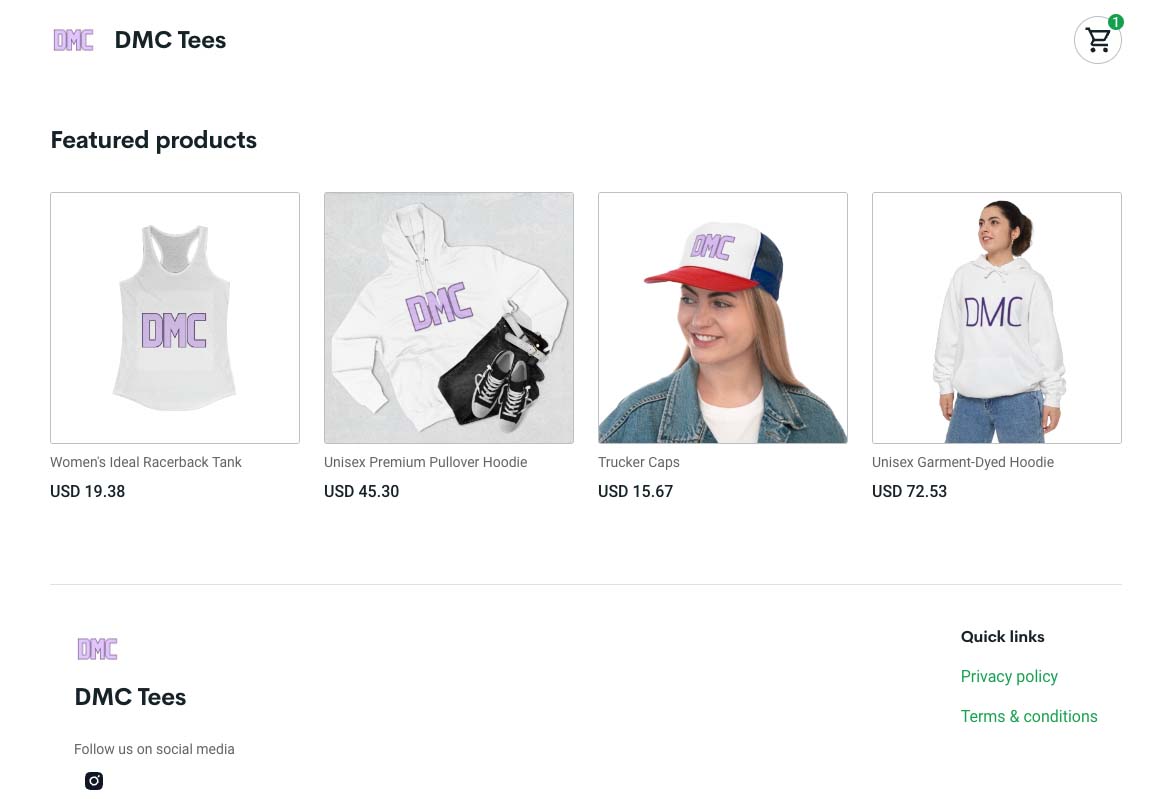1164x799 pixels.
Task: Click the cart item count badge
Action: pos(1115,22)
